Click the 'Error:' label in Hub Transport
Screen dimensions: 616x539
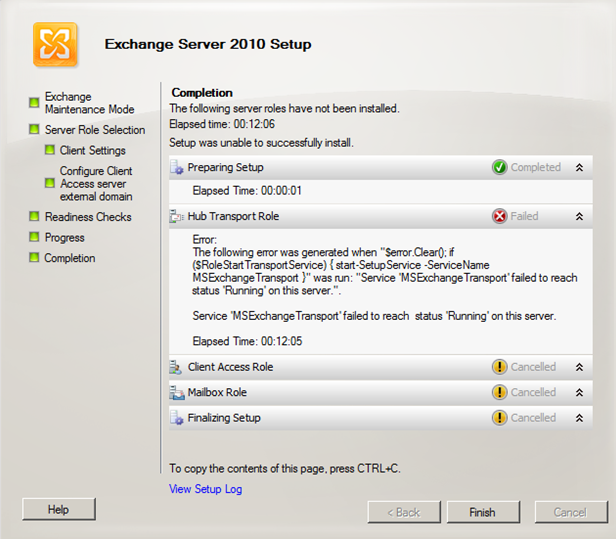(x=204, y=240)
